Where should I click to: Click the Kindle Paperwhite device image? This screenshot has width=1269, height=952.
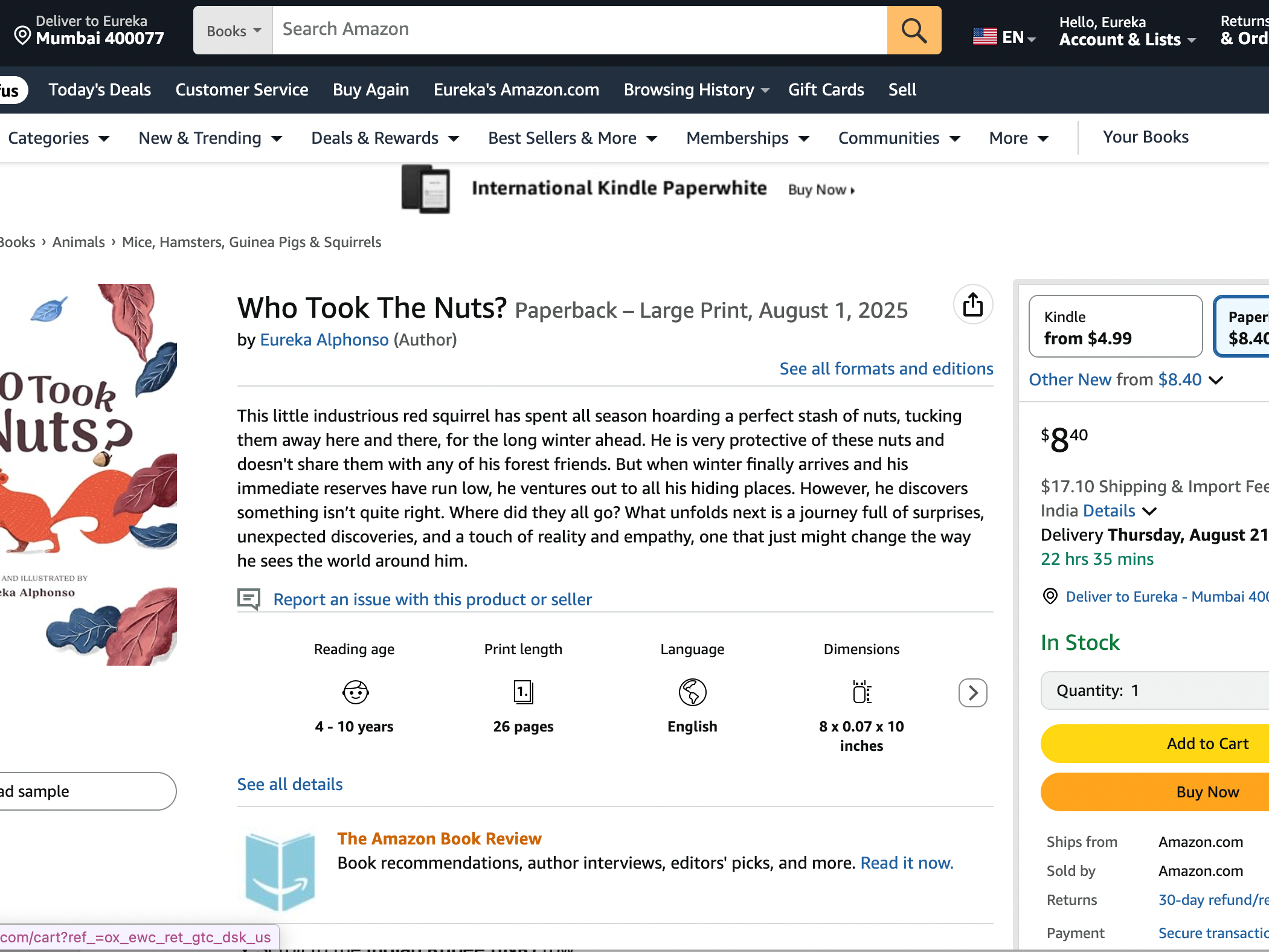(x=426, y=189)
